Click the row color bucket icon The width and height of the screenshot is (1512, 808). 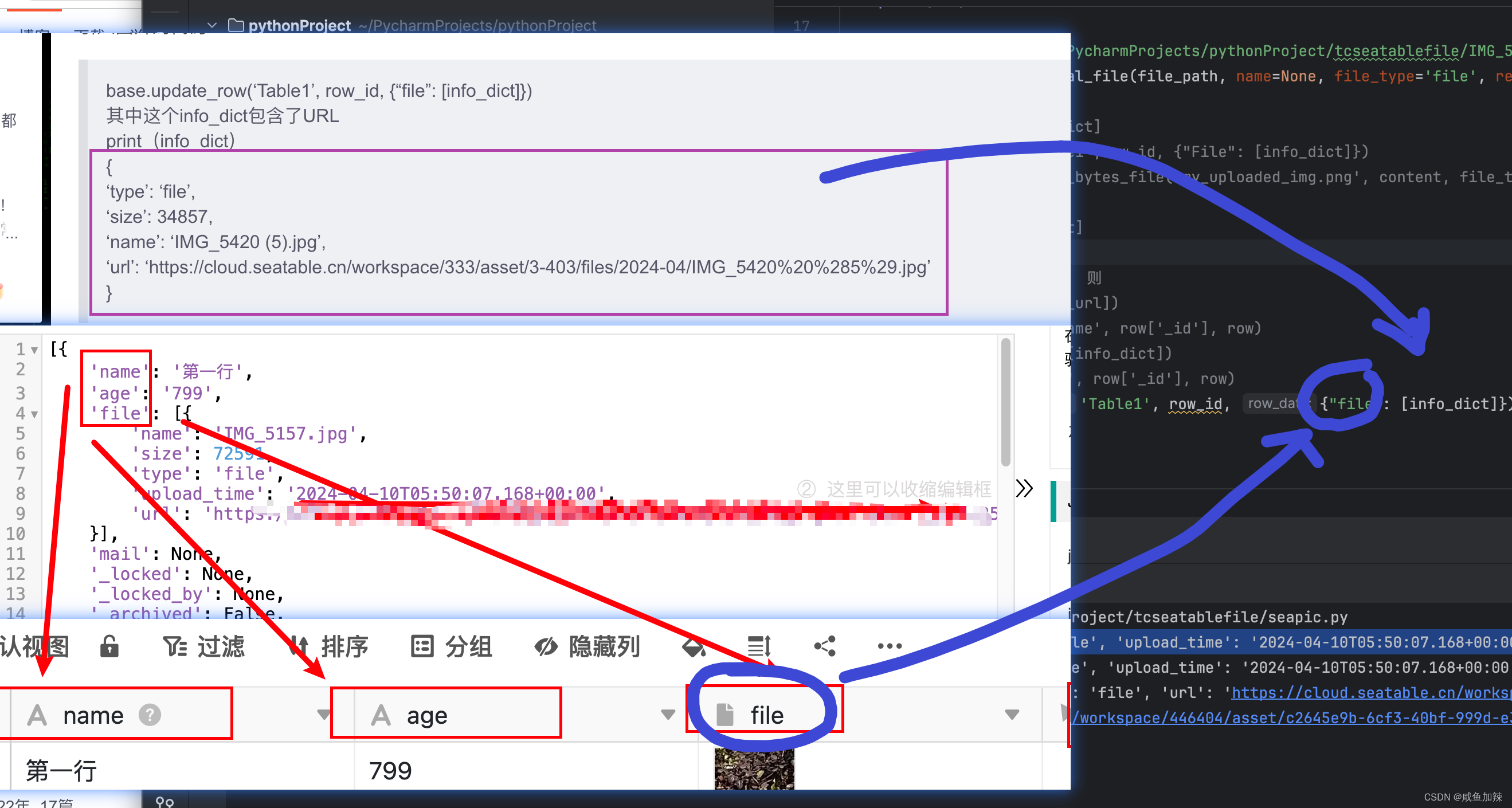click(x=694, y=646)
